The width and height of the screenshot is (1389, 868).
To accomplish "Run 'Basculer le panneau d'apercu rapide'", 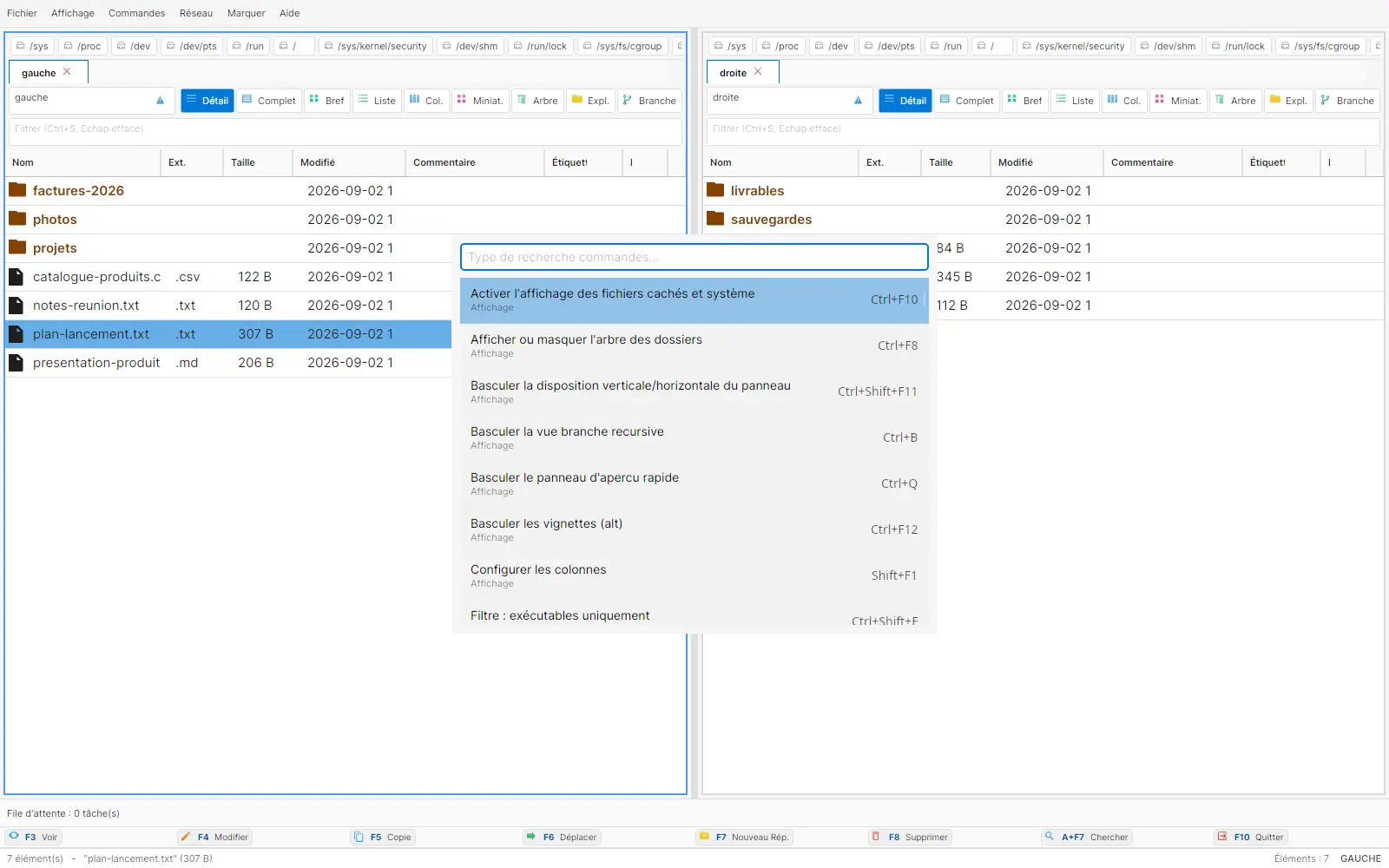I will click(x=694, y=484).
